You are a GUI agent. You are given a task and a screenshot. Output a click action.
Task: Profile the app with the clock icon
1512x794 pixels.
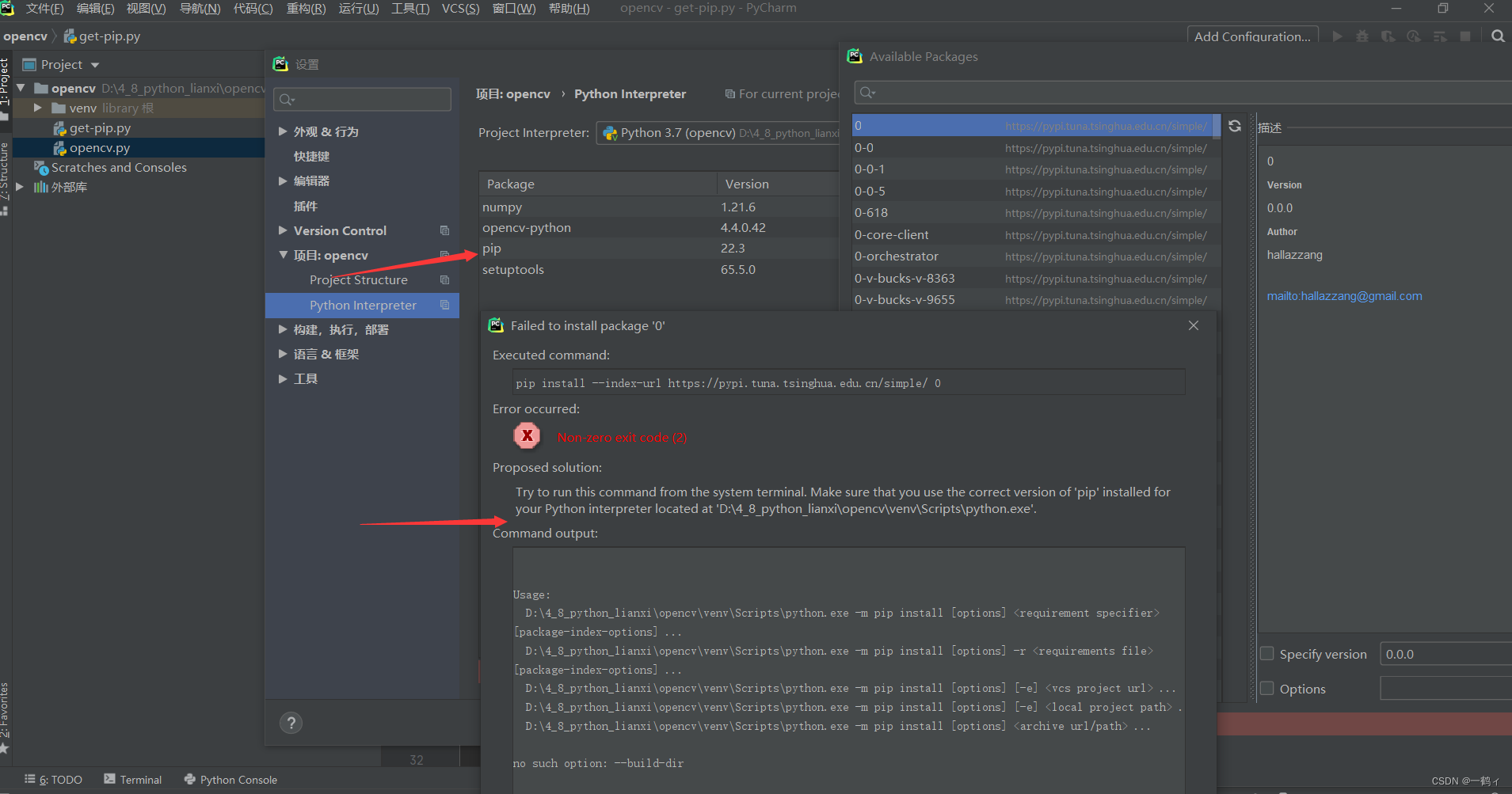pyautogui.click(x=1415, y=36)
